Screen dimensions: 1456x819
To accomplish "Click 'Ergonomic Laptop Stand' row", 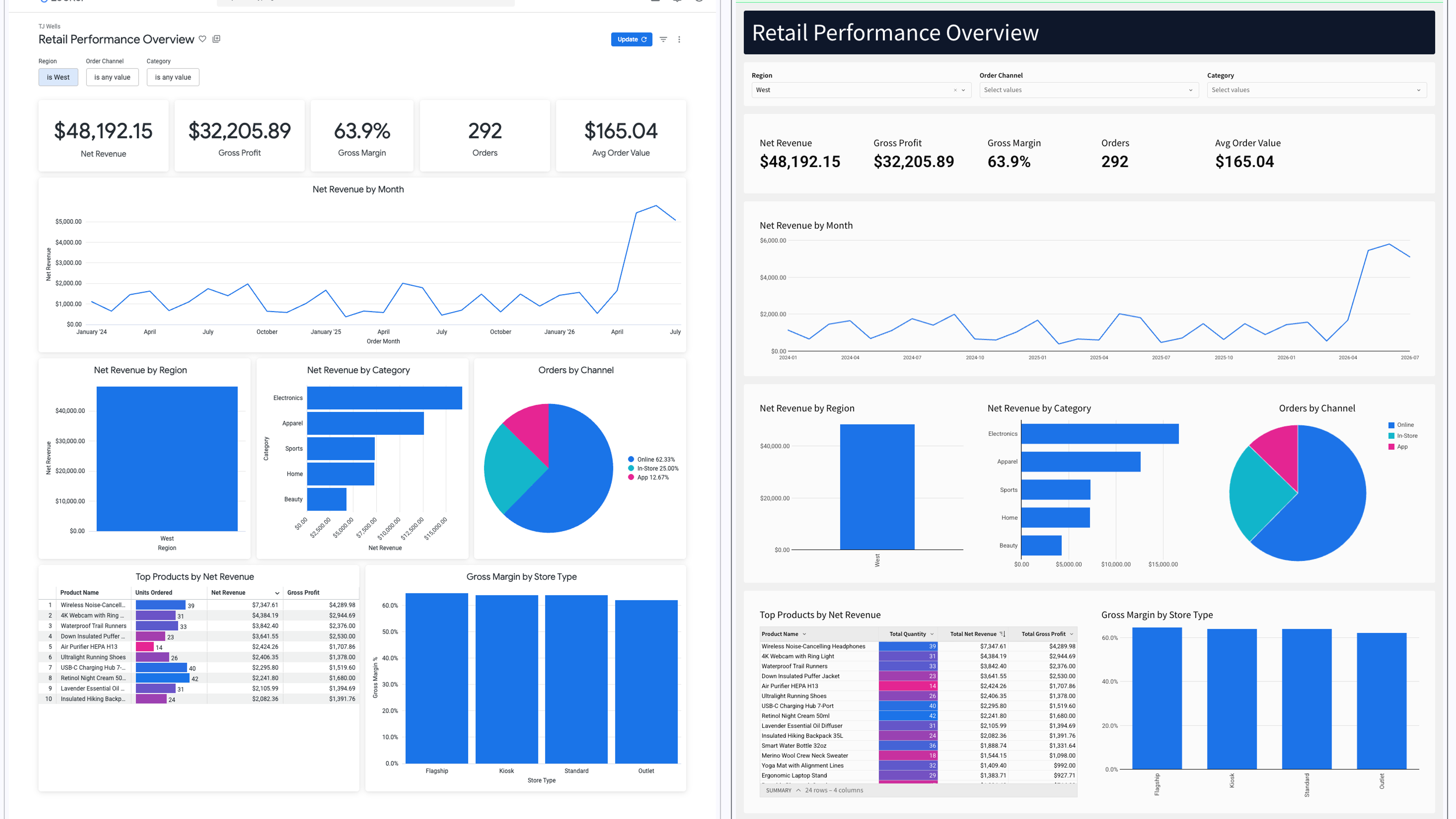I will coord(918,775).
